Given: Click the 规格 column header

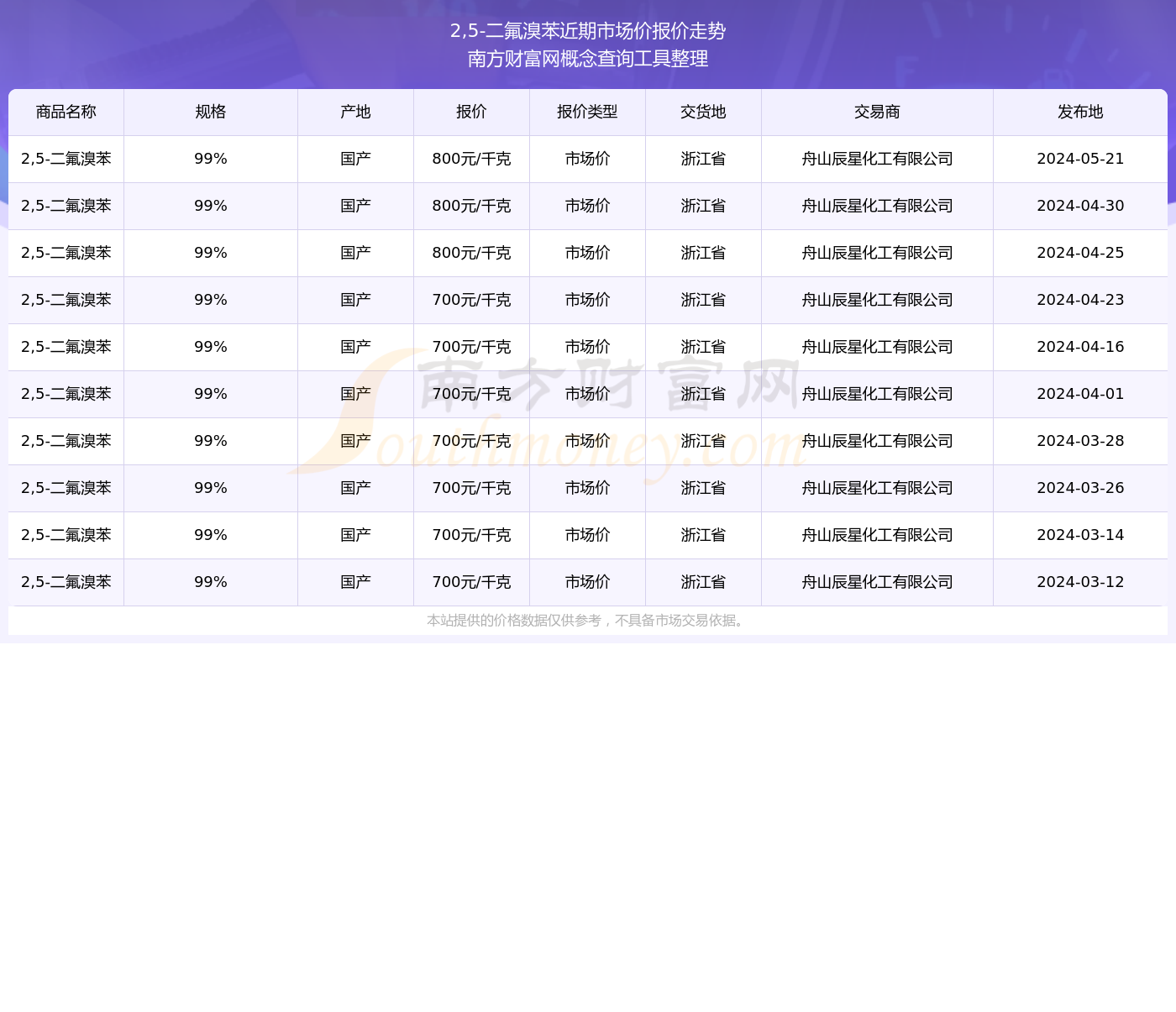Looking at the screenshot, I should tap(211, 113).
